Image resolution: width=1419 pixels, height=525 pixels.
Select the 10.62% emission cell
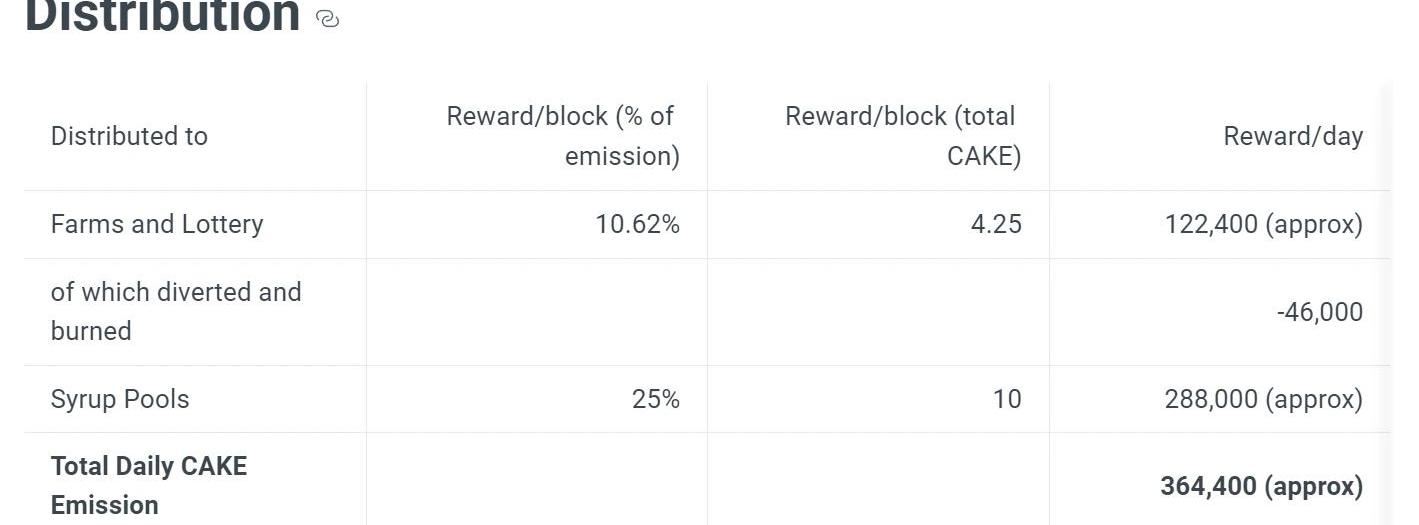(637, 224)
